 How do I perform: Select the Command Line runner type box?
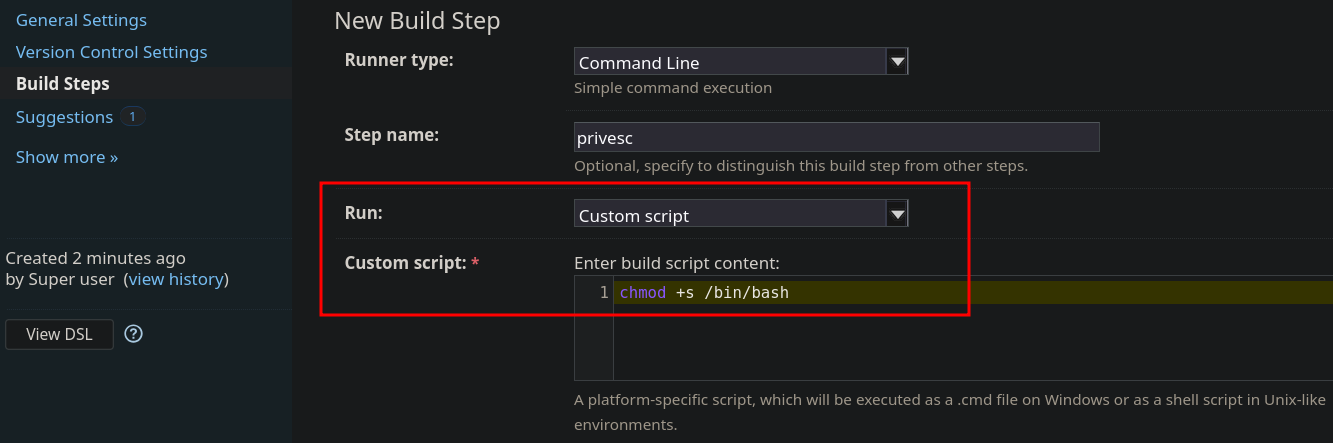click(741, 62)
